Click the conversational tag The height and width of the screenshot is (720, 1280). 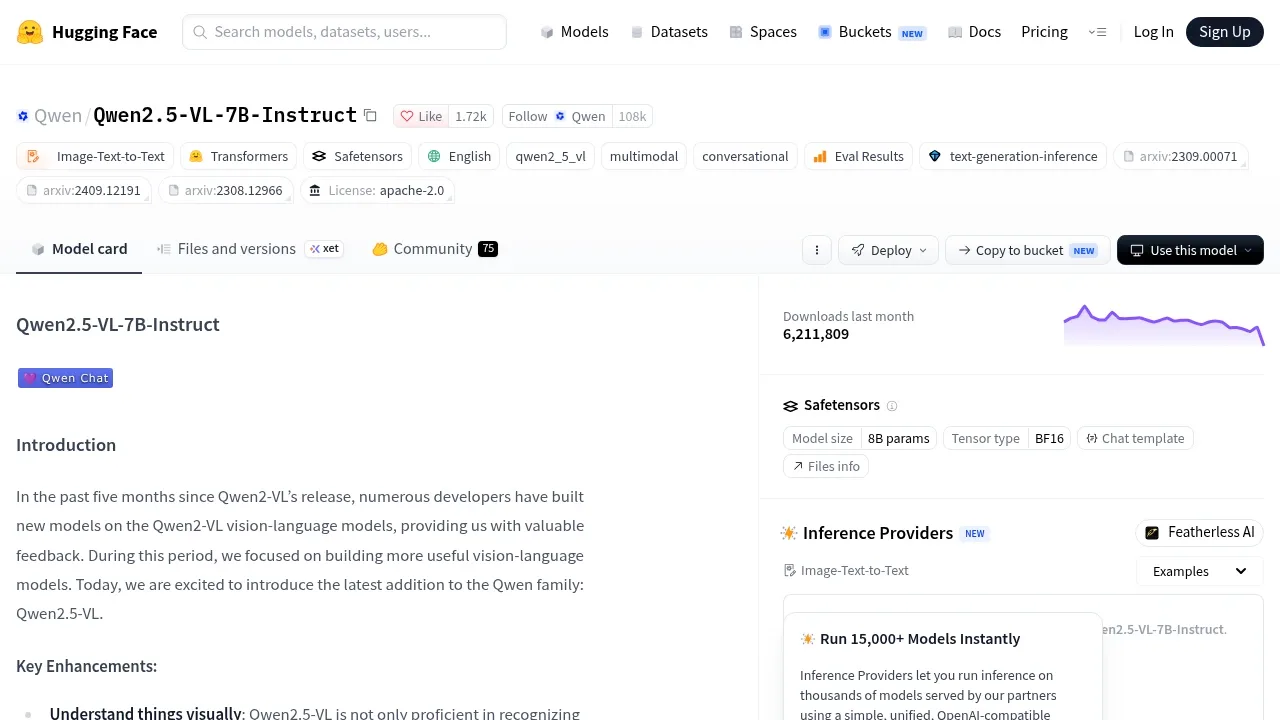point(745,156)
